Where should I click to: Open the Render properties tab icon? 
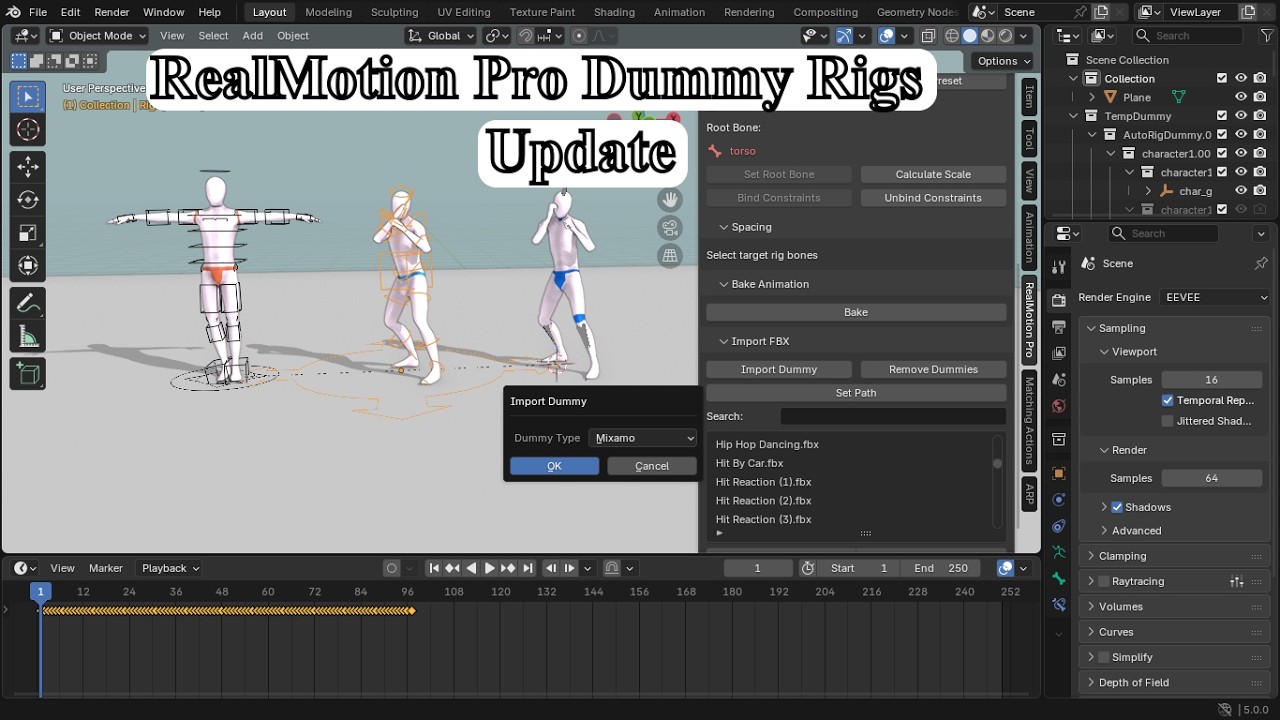(1059, 300)
